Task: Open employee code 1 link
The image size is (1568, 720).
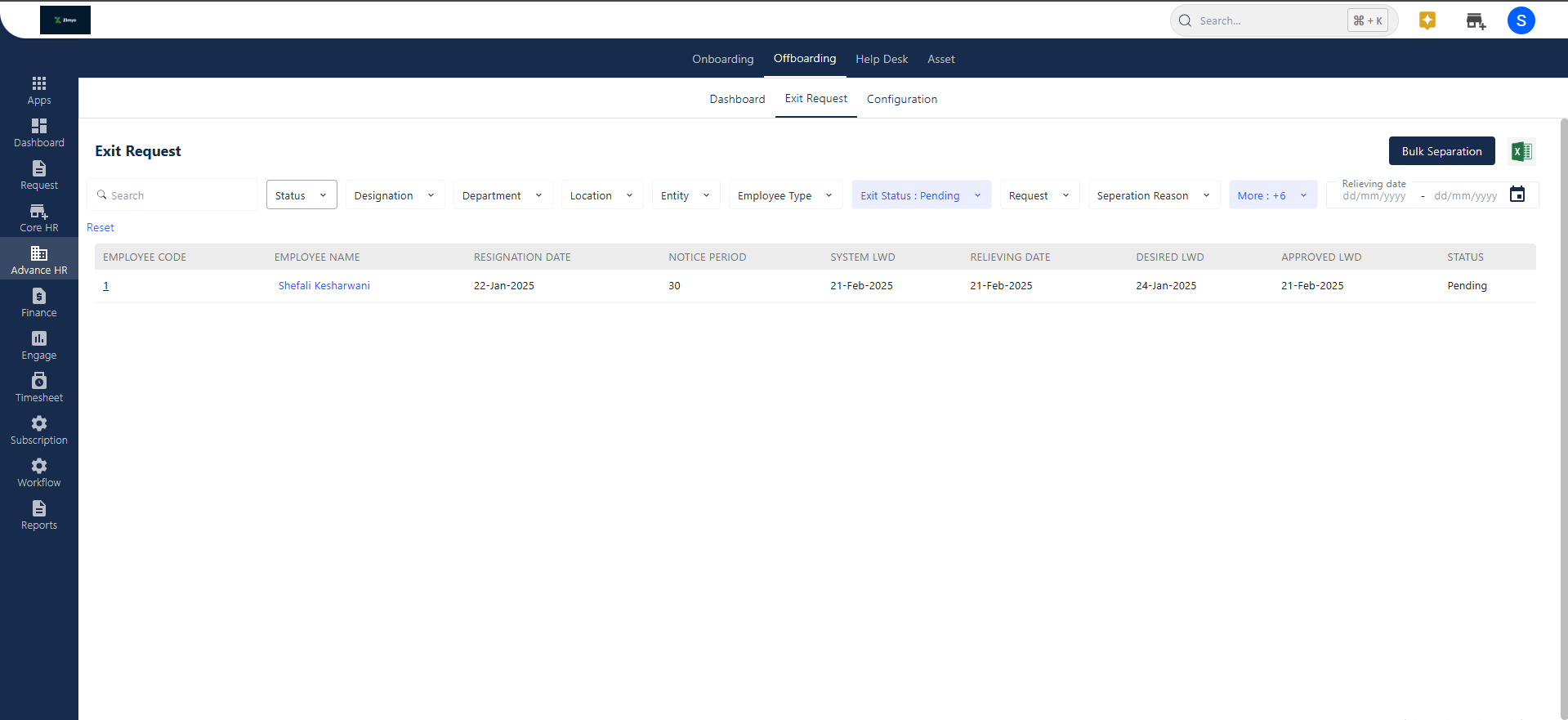Action: point(106,285)
